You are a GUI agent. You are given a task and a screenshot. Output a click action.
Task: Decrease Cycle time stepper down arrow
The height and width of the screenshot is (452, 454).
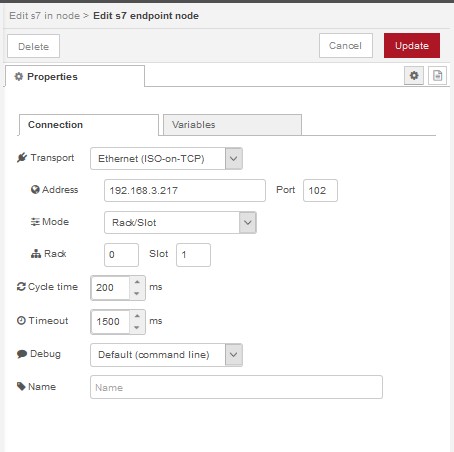tap(137, 294)
